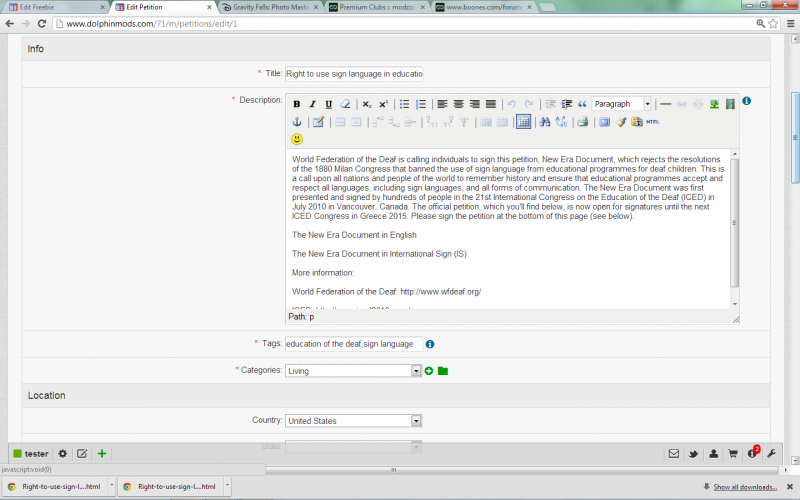Screen dimensions: 800x500
Task: Click the print icon in editor
Action: click(x=583, y=122)
